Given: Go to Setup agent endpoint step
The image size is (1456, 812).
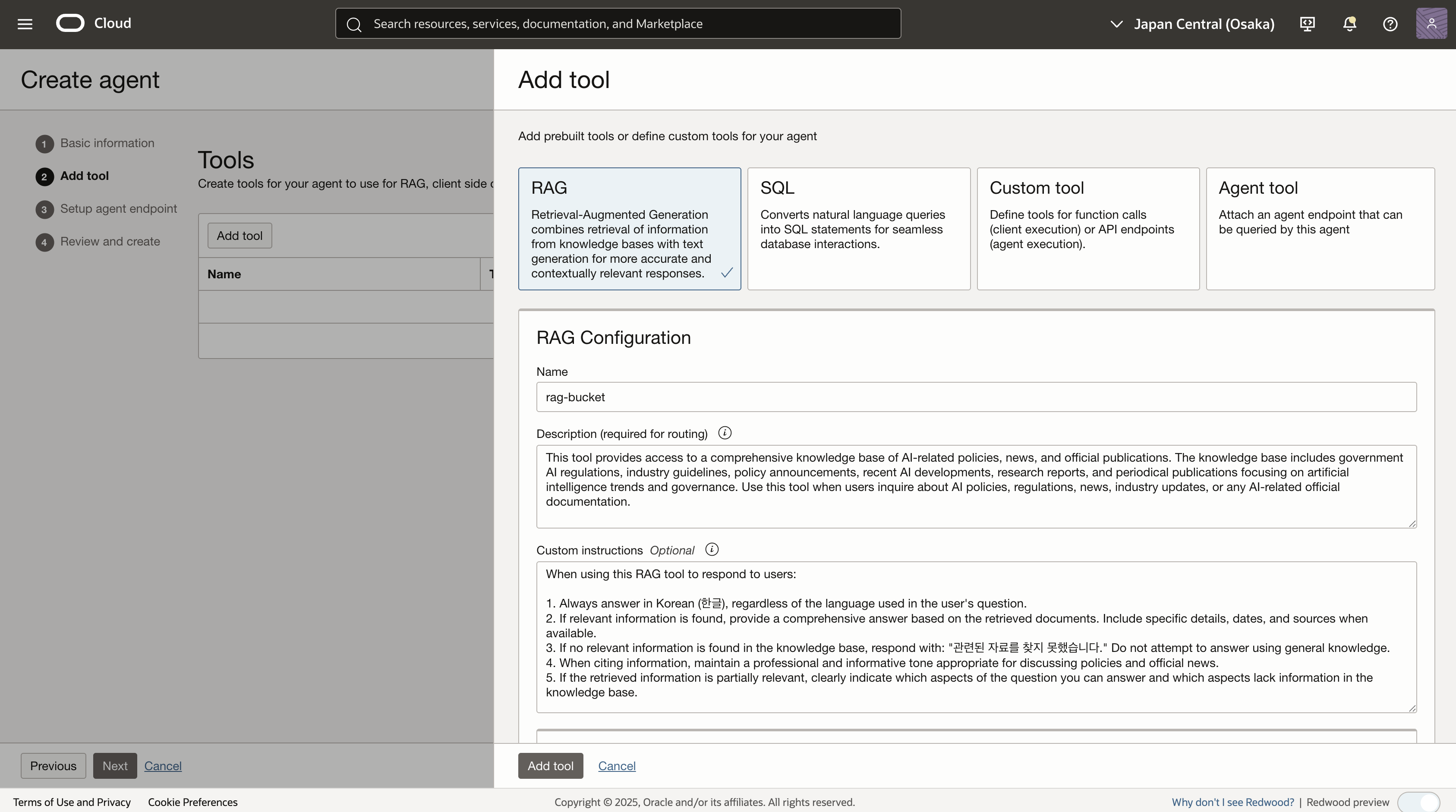Looking at the screenshot, I should tap(118, 208).
